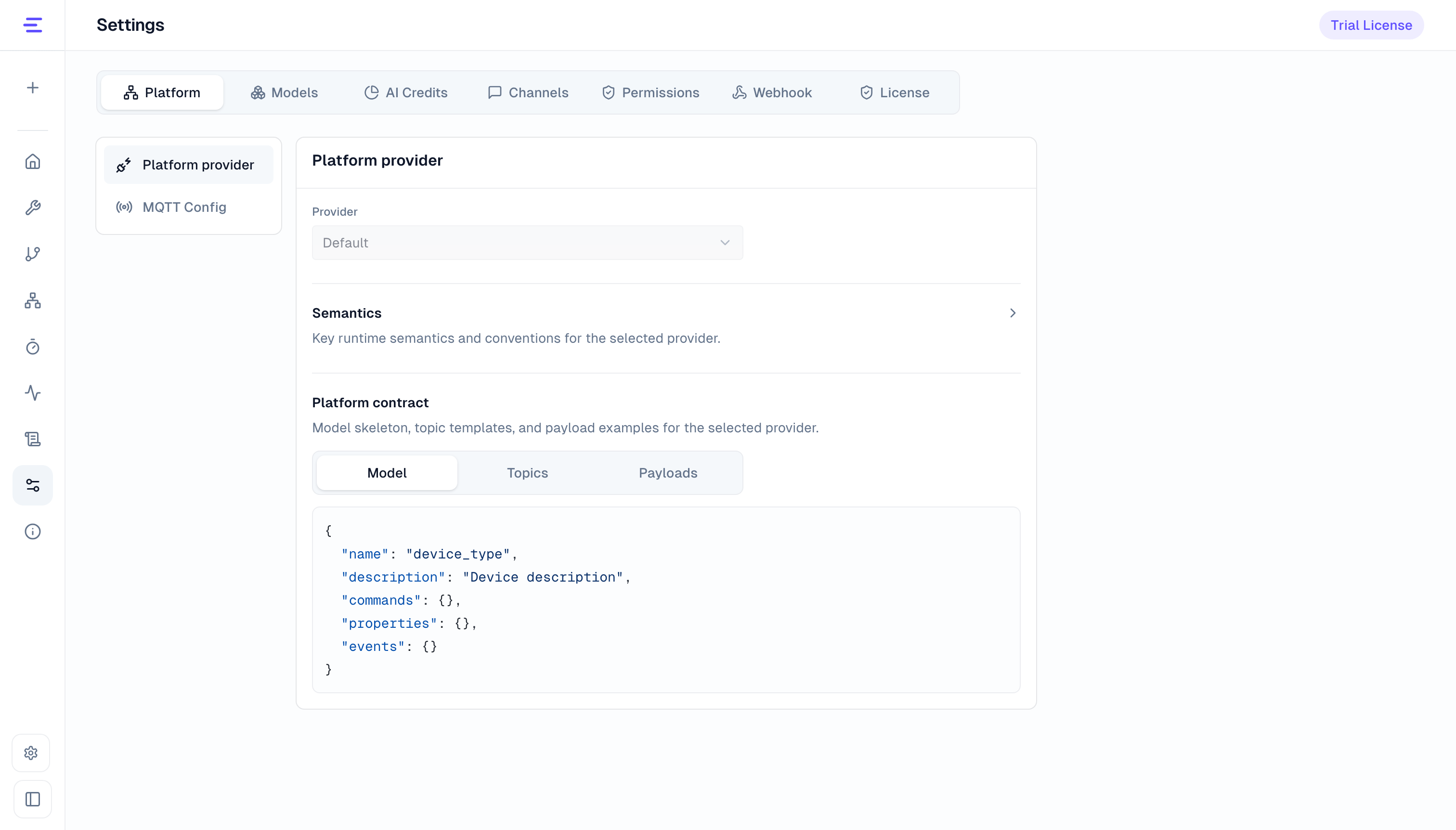1456x830 pixels.
Task: Switch to the Platform tab
Action: click(162, 92)
